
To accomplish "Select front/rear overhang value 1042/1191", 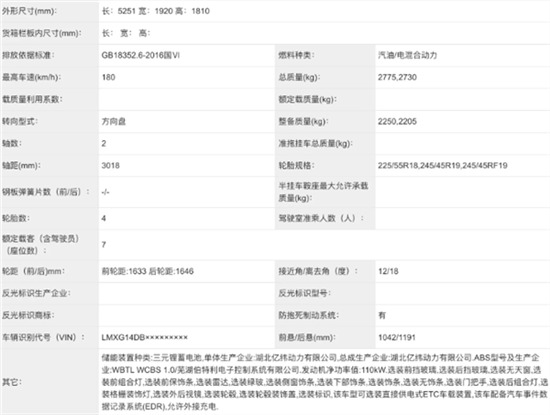I will pyautogui.click(x=397, y=337).
